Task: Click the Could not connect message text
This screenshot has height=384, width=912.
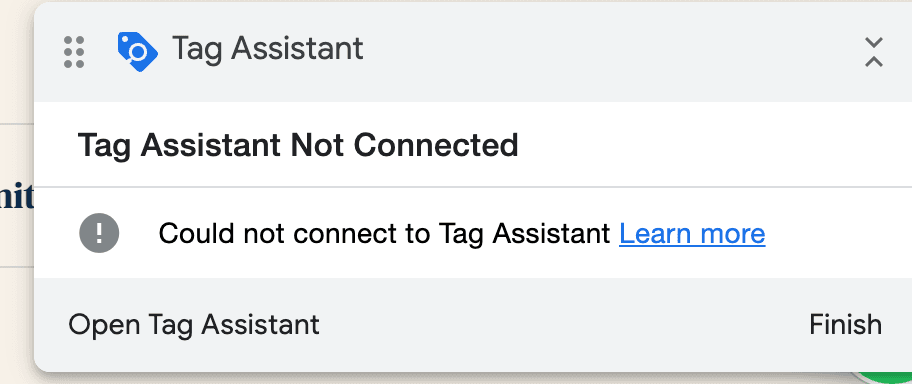Action: [x=384, y=234]
